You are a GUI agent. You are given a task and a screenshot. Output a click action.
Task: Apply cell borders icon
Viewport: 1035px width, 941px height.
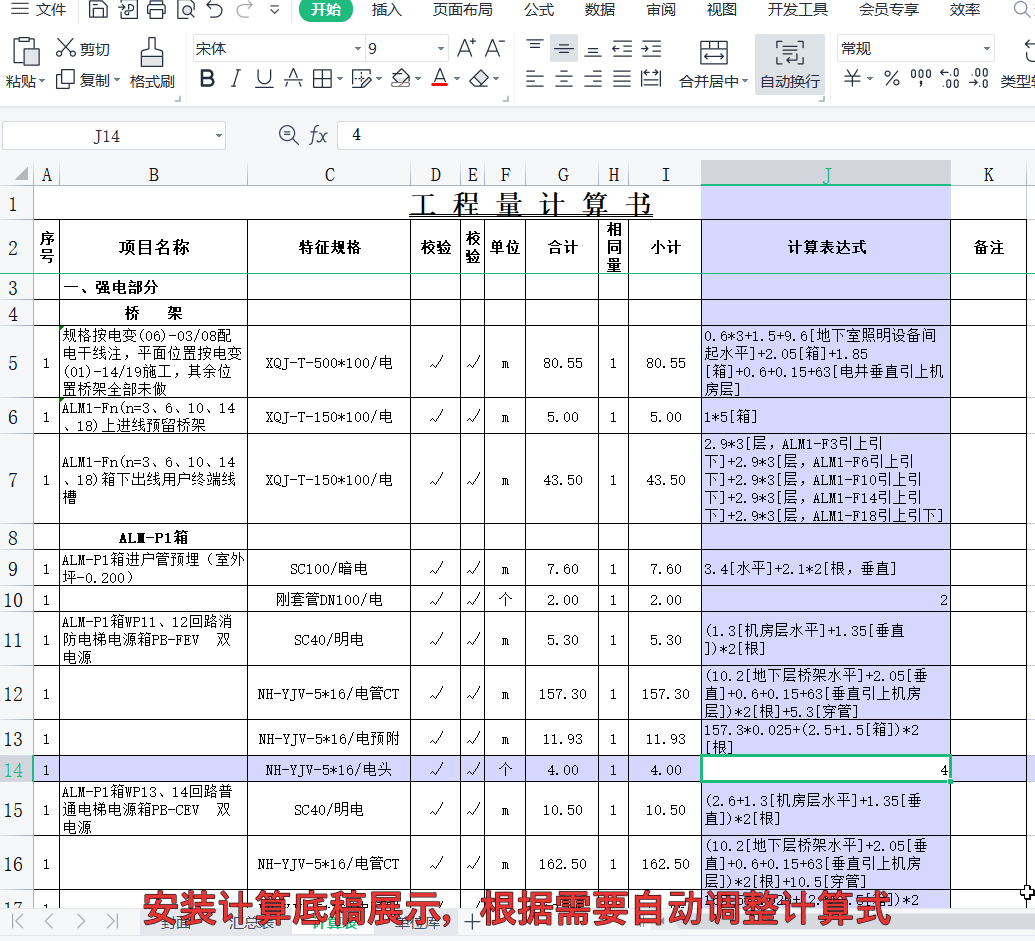322,79
